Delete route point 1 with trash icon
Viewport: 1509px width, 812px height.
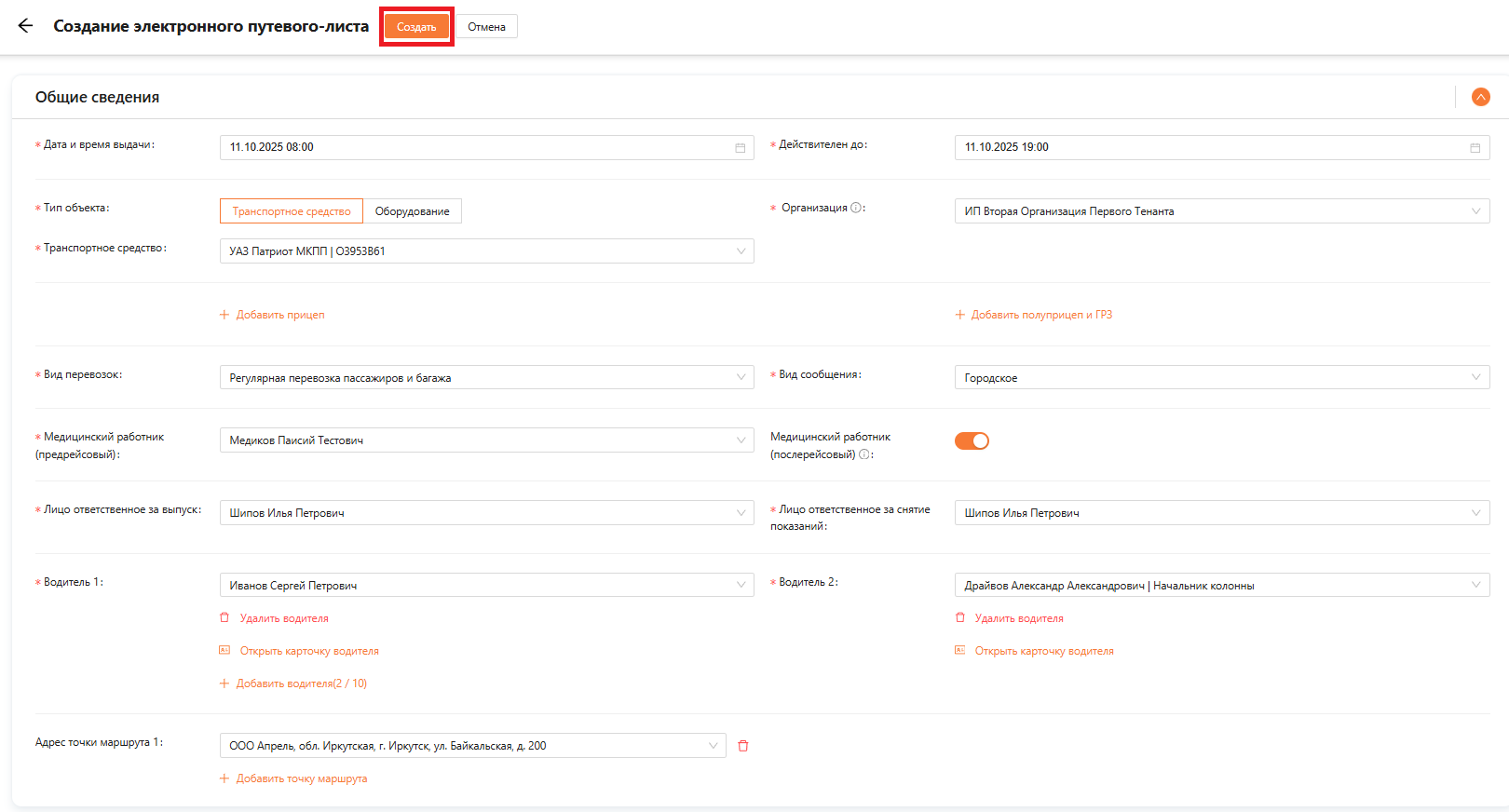point(743,746)
